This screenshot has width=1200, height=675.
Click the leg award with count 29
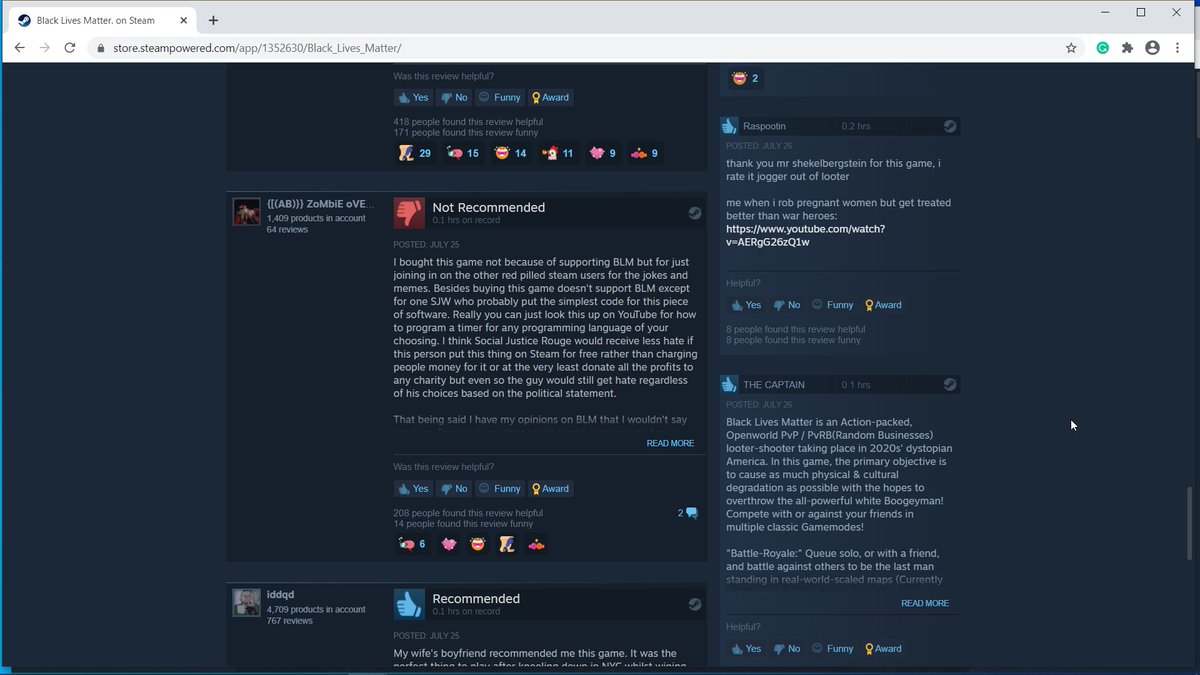coord(415,153)
